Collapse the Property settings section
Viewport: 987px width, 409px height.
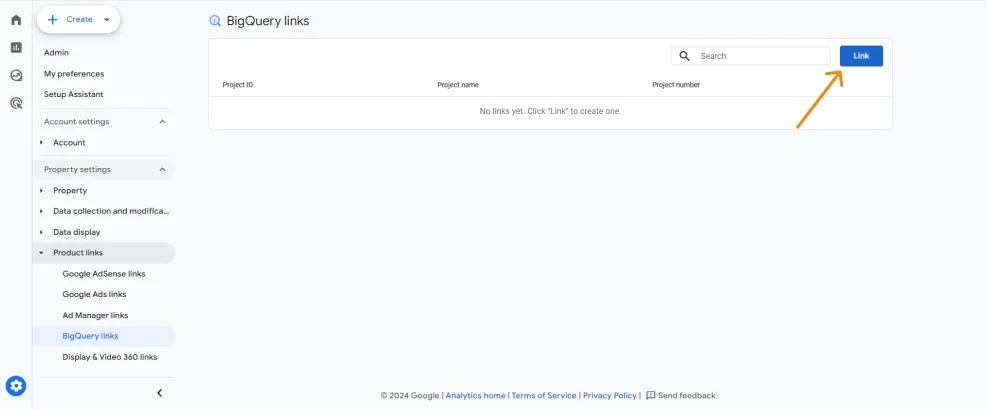[162, 169]
